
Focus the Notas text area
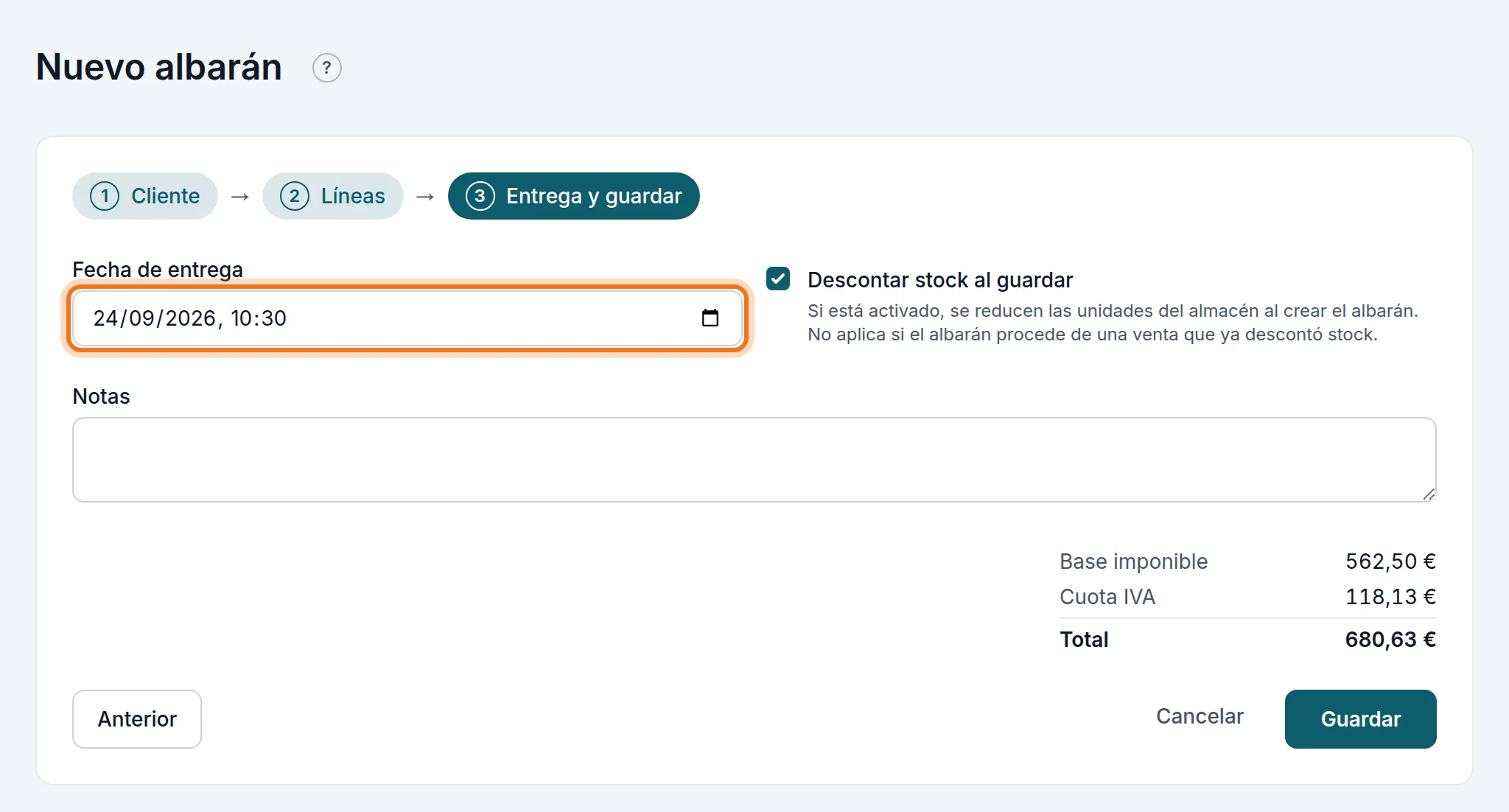pyautogui.click(x=754, y=460)
